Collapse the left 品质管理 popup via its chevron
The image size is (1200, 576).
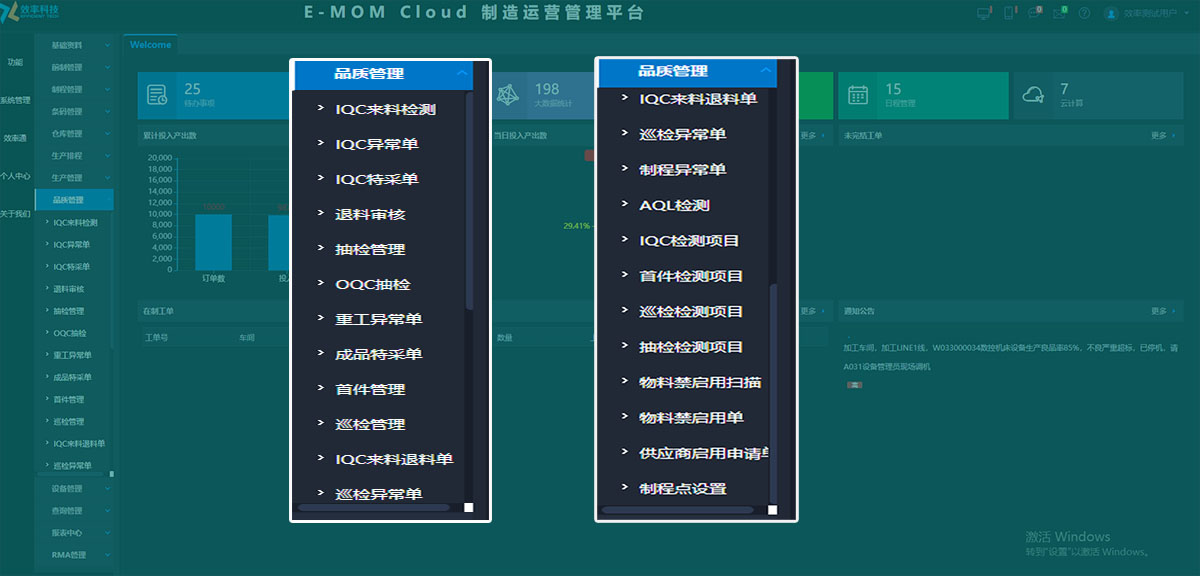[462, 72]
